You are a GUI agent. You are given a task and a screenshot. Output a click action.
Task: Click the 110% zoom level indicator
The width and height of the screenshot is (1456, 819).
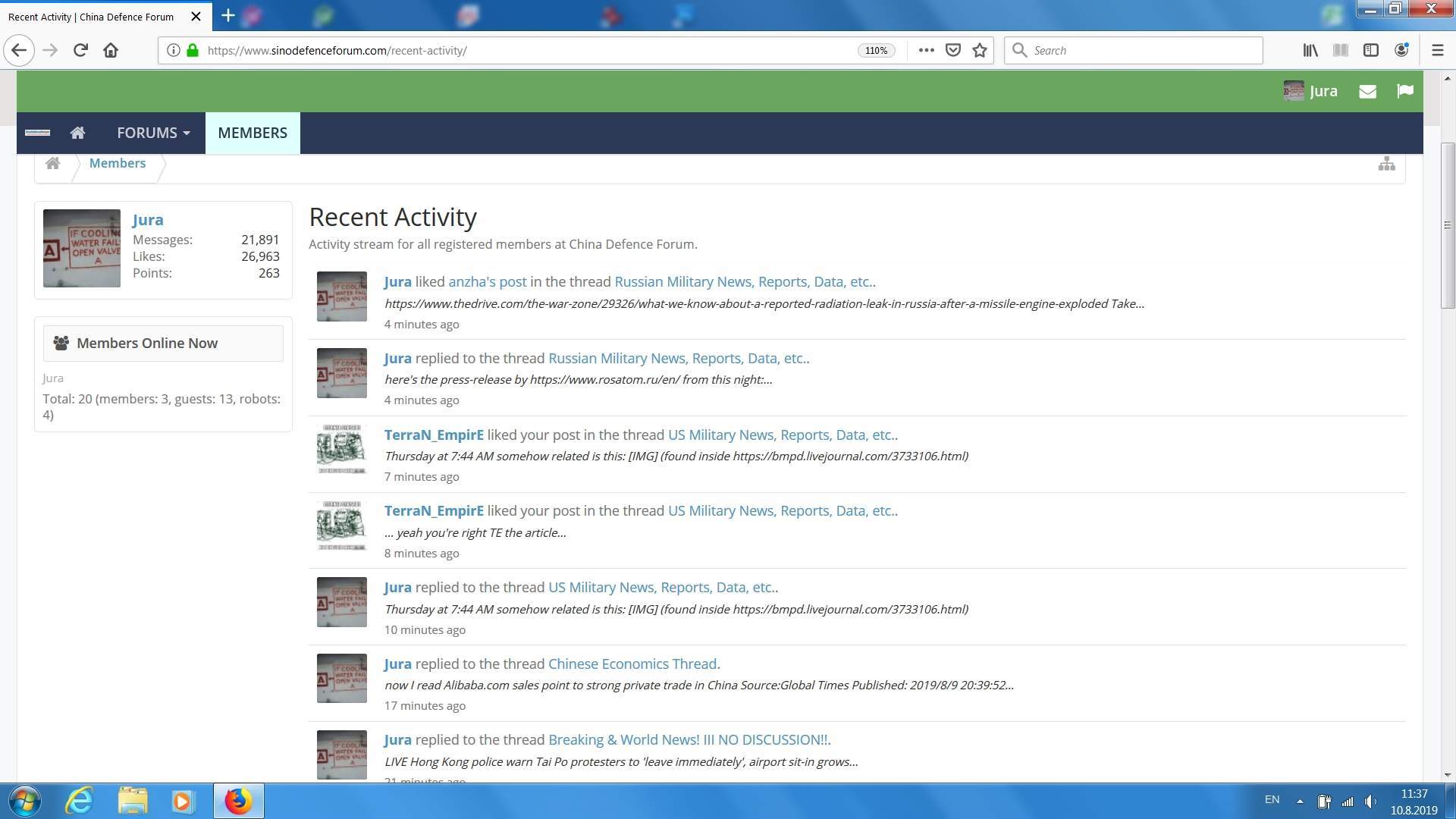coord(876,51)
